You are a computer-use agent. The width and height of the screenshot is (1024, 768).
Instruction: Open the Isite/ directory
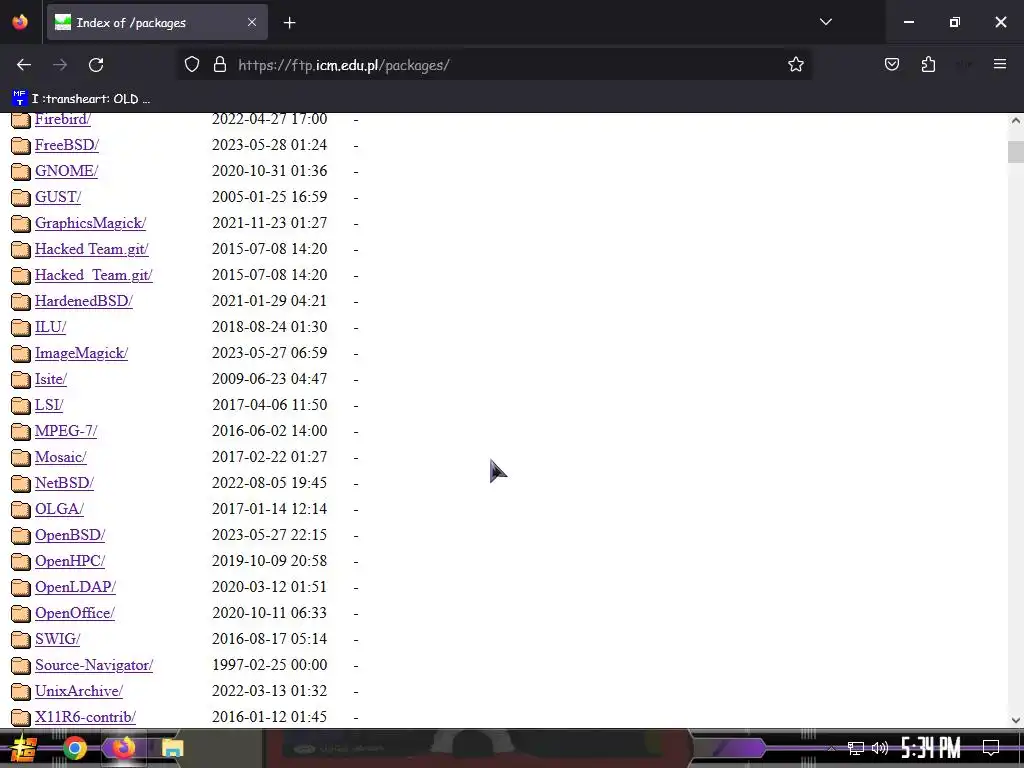(x=51, y=379)
